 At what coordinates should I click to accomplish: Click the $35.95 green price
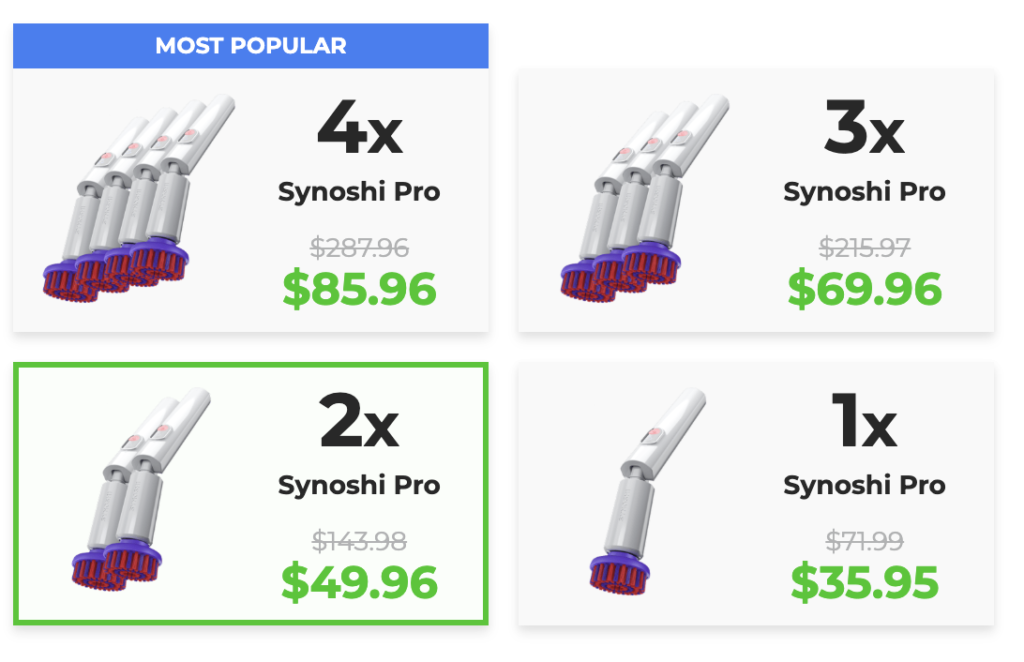[x=865, y=583]
